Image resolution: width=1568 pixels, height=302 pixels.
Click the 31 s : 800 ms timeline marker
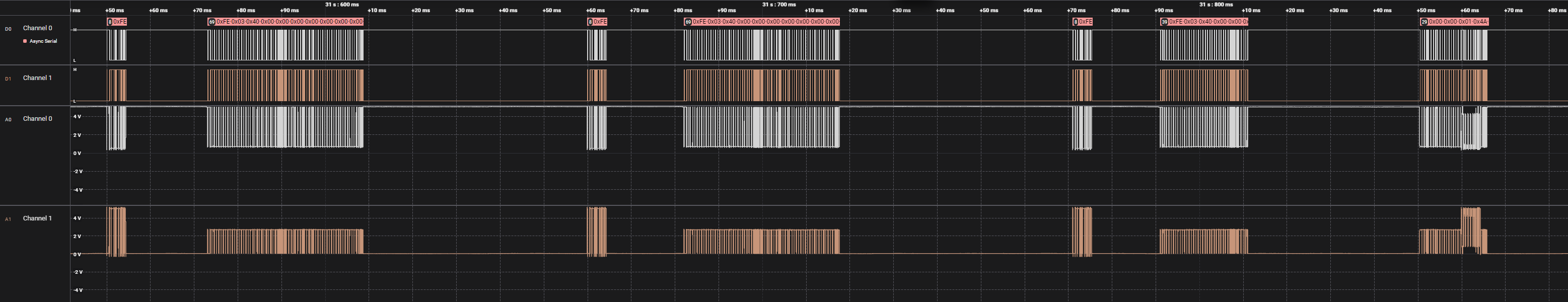1216,4
